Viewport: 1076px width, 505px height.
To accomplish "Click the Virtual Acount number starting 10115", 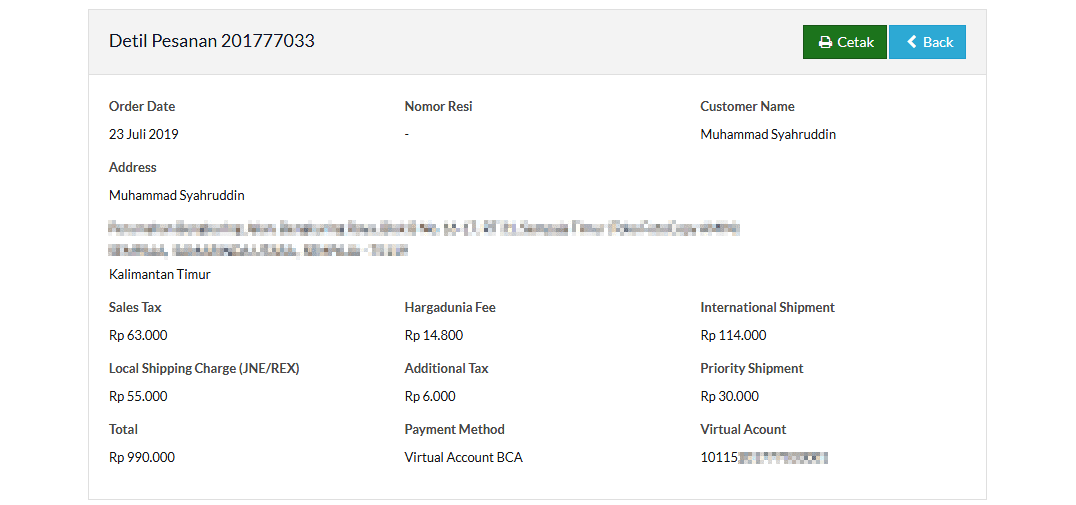I will pyautogui.click(x=764, y=458).
